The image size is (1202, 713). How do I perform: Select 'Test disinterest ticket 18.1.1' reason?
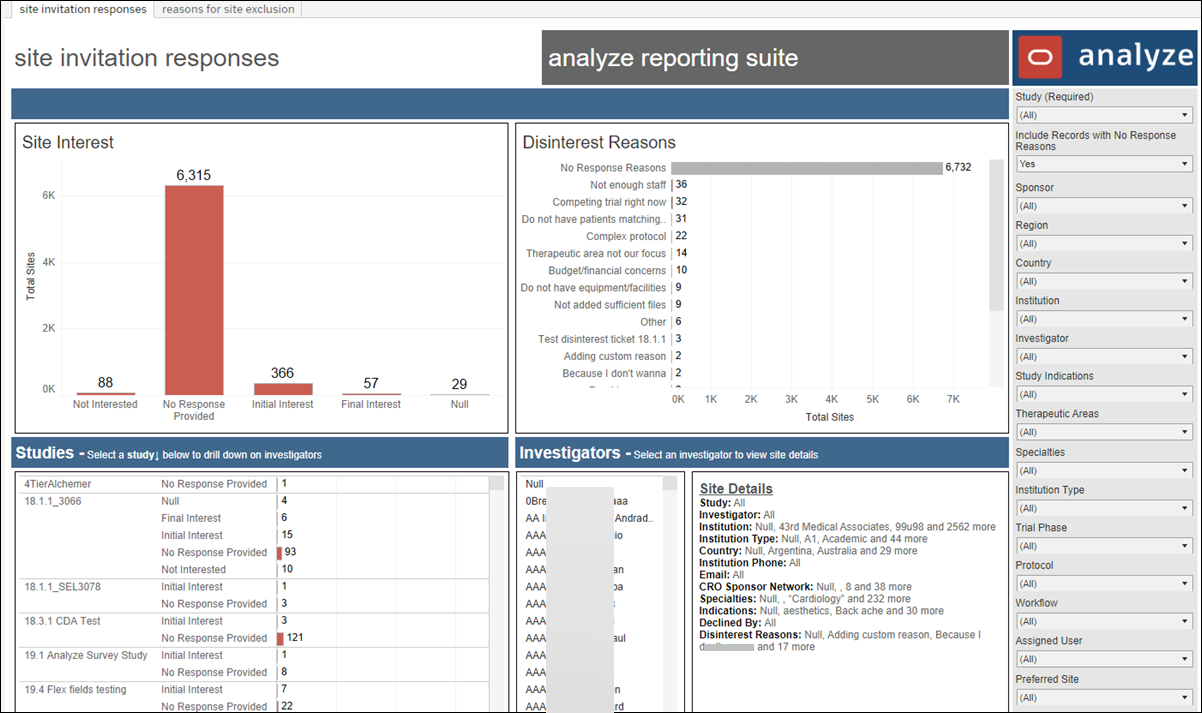click(x=602, y=339)
